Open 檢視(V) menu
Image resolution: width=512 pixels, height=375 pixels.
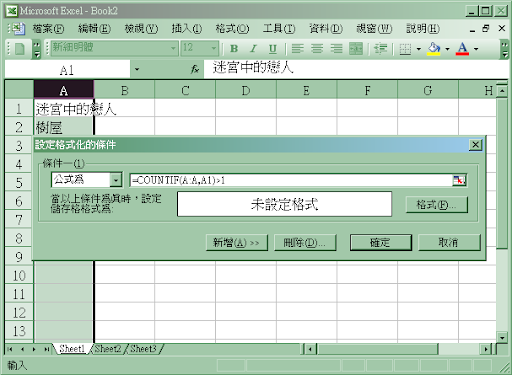pos(141,29)
